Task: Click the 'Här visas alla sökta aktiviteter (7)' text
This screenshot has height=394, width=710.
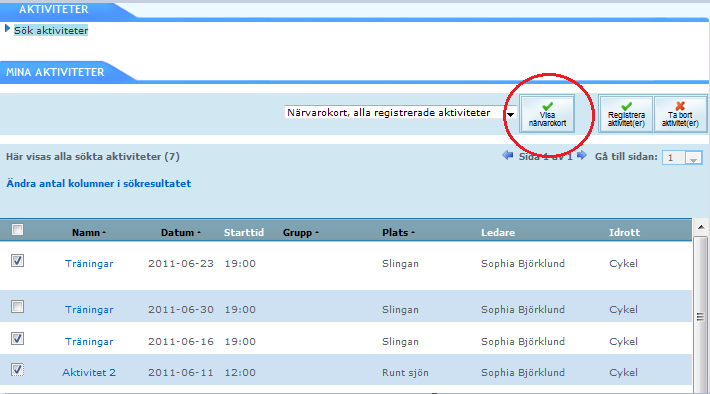Action: pos(93,157)
